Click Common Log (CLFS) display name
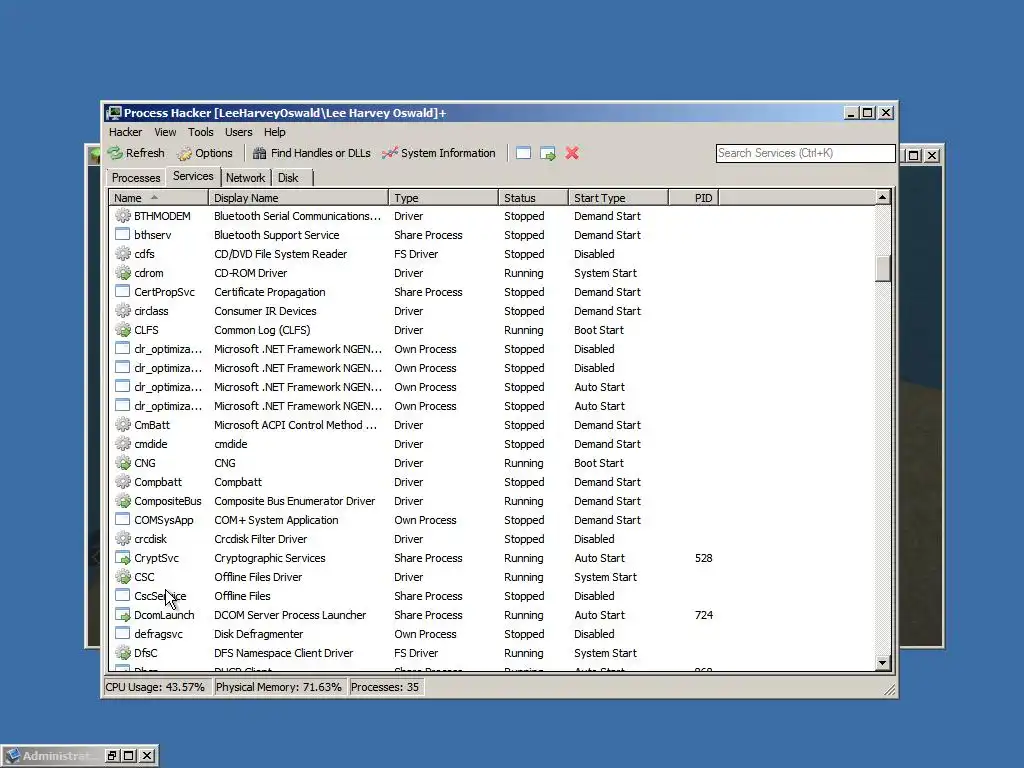 point(262,330)
